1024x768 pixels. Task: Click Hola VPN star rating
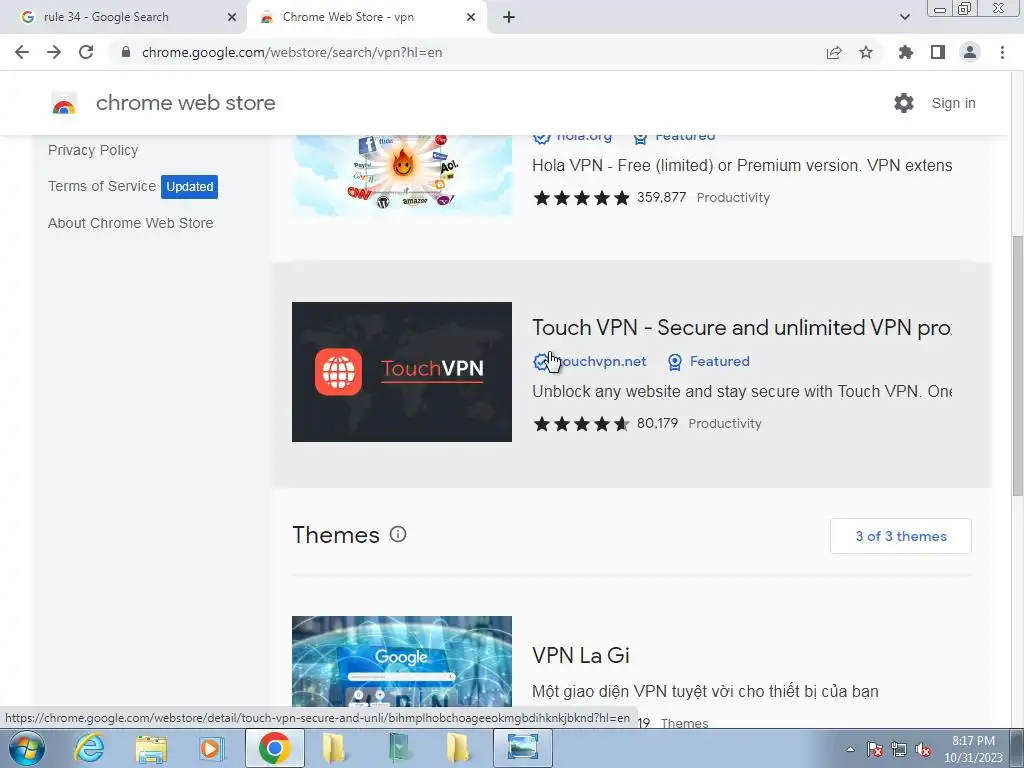point(581,197)
